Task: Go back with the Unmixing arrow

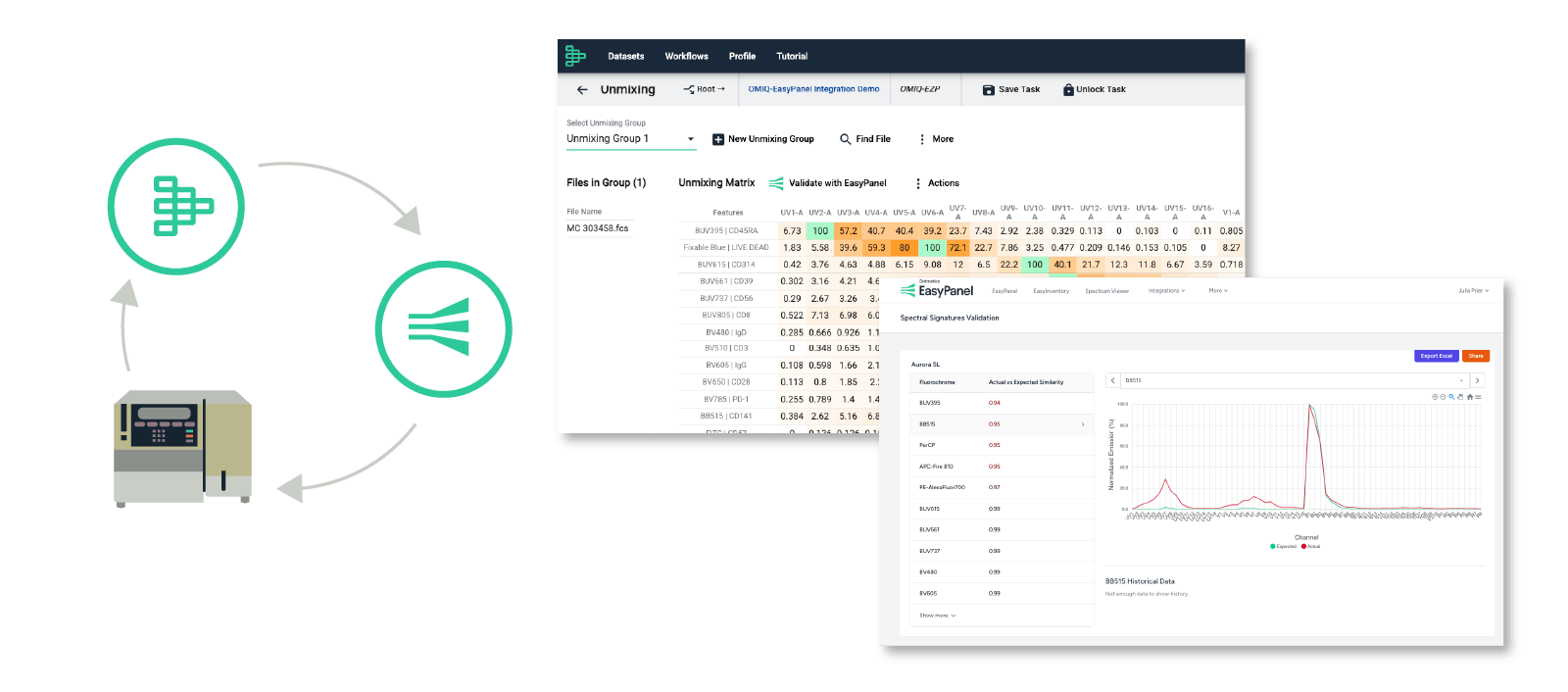Action: (582, 89)
